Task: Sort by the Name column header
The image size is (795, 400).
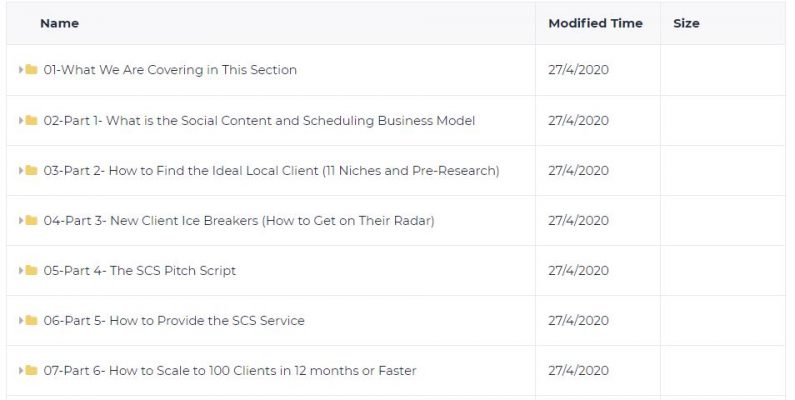Action: pyautogui.click(x=59, y=23)
